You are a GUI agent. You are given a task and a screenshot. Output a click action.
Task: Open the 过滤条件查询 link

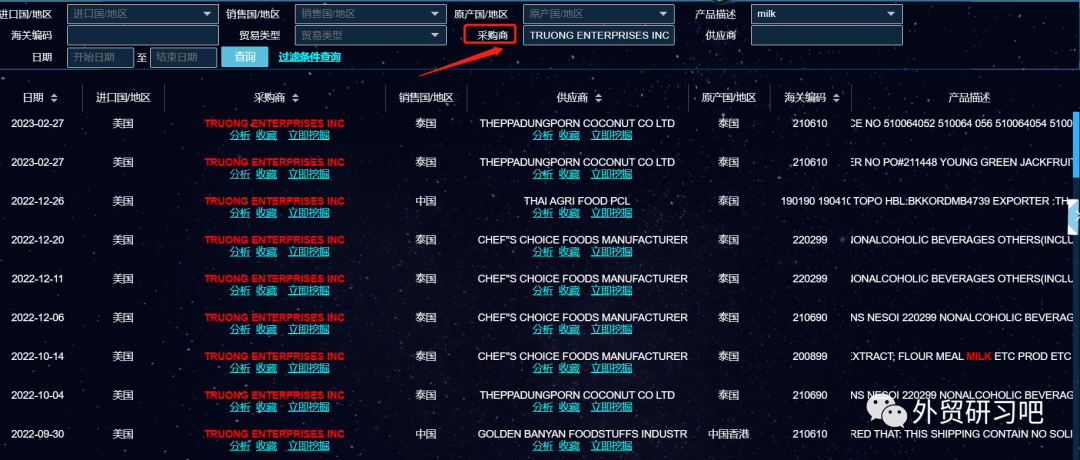(309, 57)
